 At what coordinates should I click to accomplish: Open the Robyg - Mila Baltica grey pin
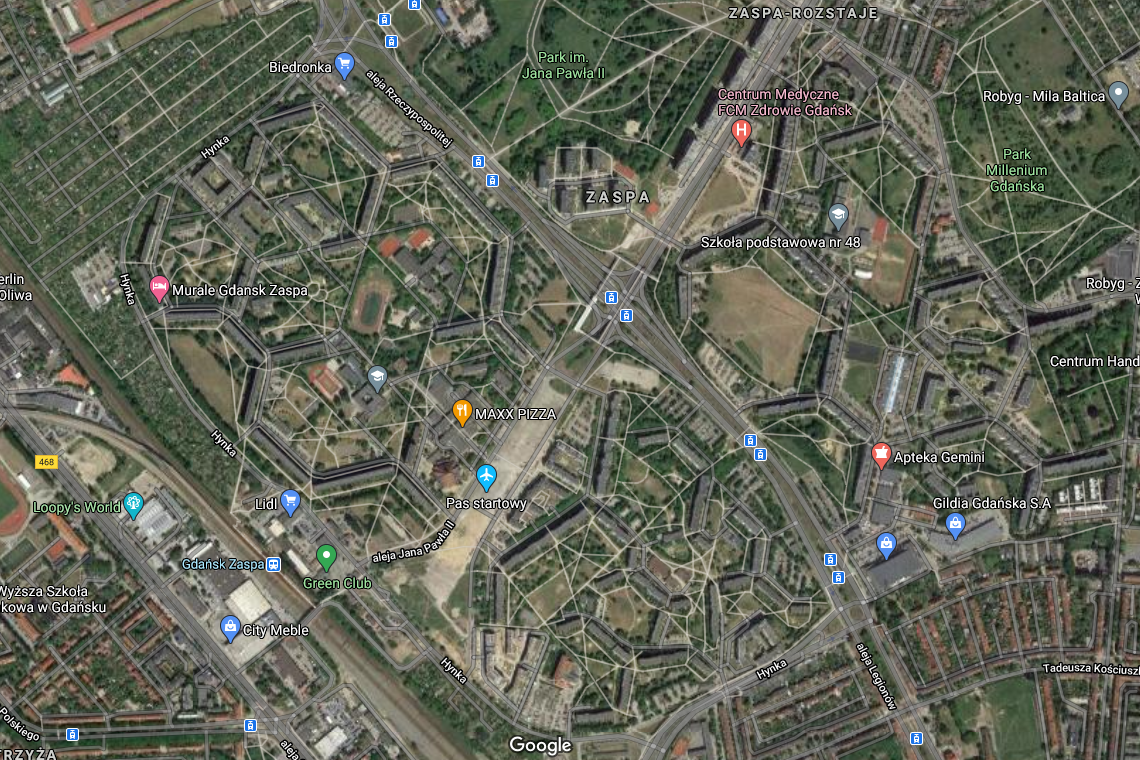[1118, 95]
